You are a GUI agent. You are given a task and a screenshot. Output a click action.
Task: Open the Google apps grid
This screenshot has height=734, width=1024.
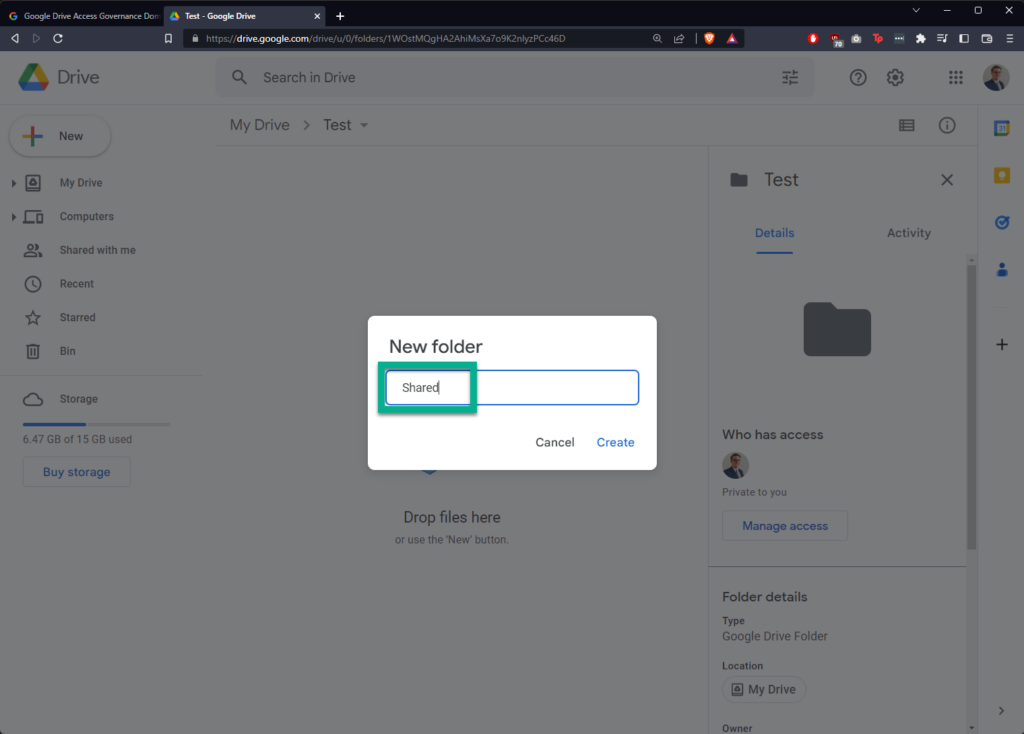point(955,77)
